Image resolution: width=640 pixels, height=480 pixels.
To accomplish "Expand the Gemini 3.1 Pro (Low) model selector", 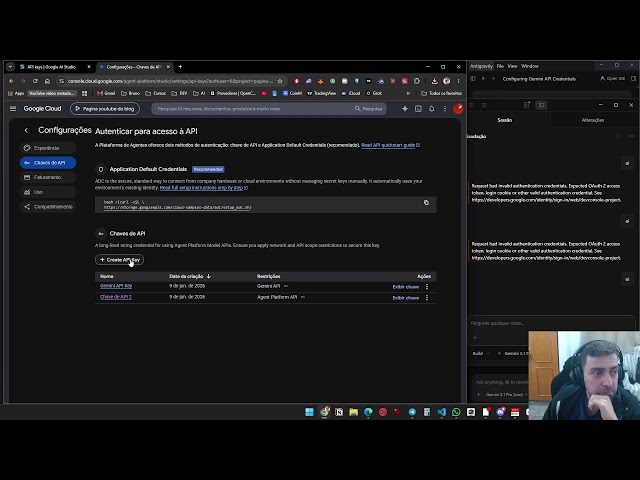I will pyautogui.click(x=503, y=395).
